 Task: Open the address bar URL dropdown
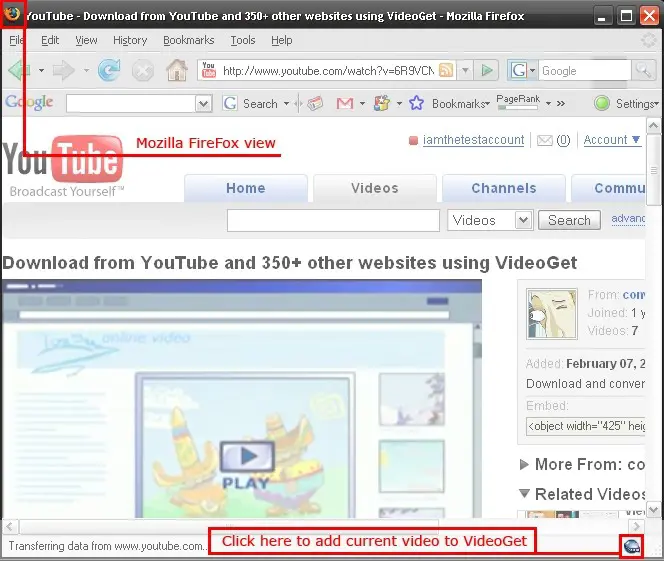(x=465, y=70)
